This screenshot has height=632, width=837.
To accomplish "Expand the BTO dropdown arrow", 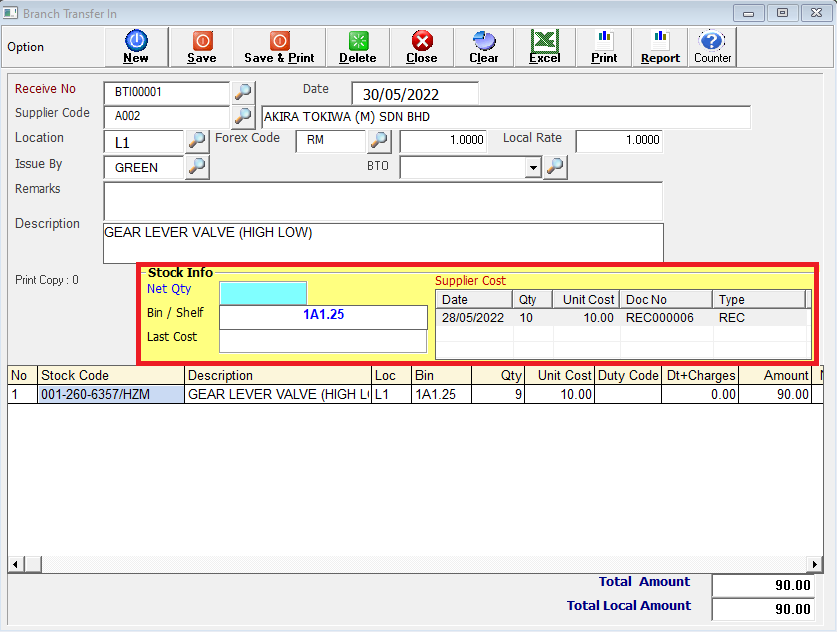I will [533, 168].
